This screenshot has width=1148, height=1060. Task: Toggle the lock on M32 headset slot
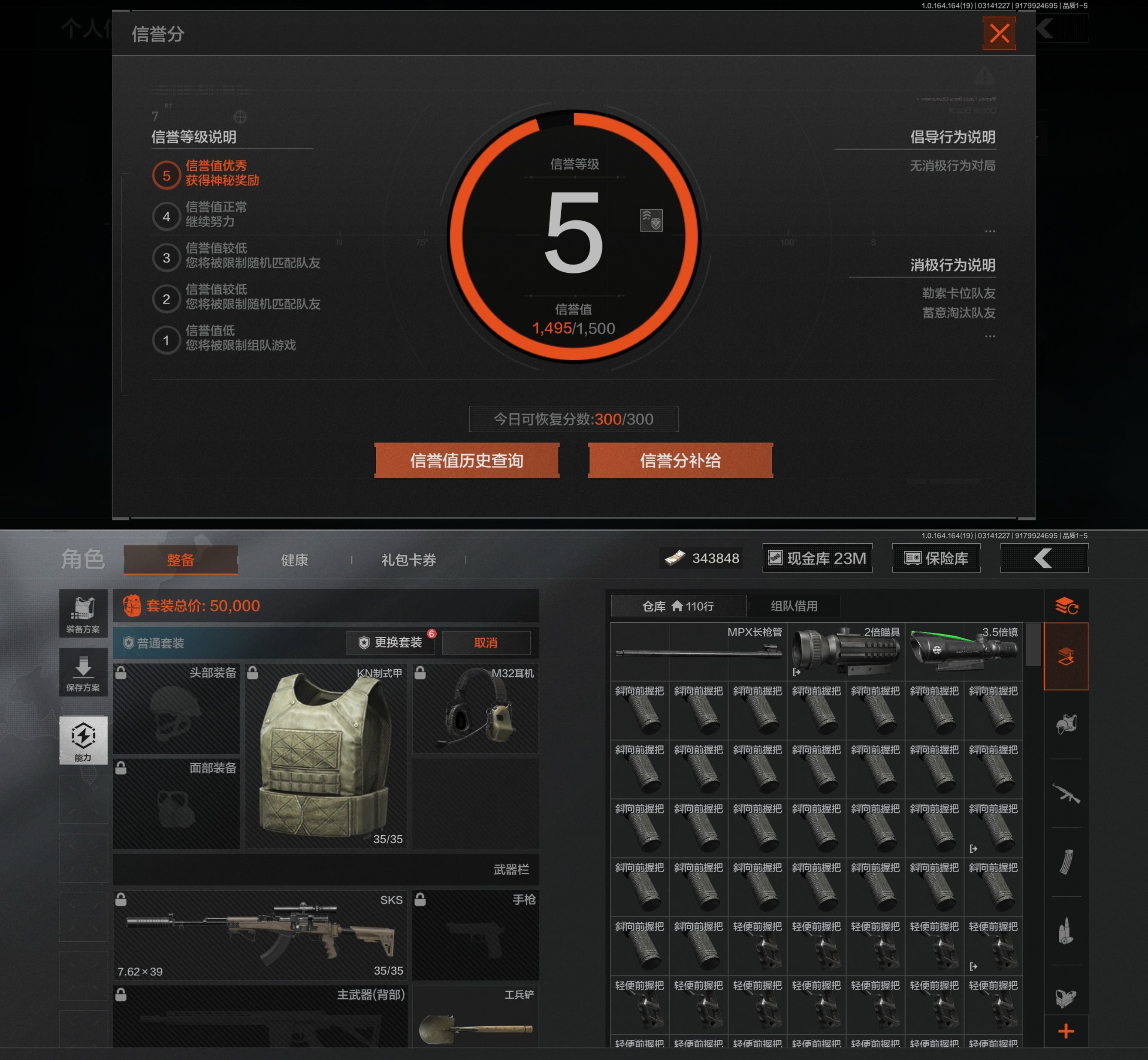(420, 673)
